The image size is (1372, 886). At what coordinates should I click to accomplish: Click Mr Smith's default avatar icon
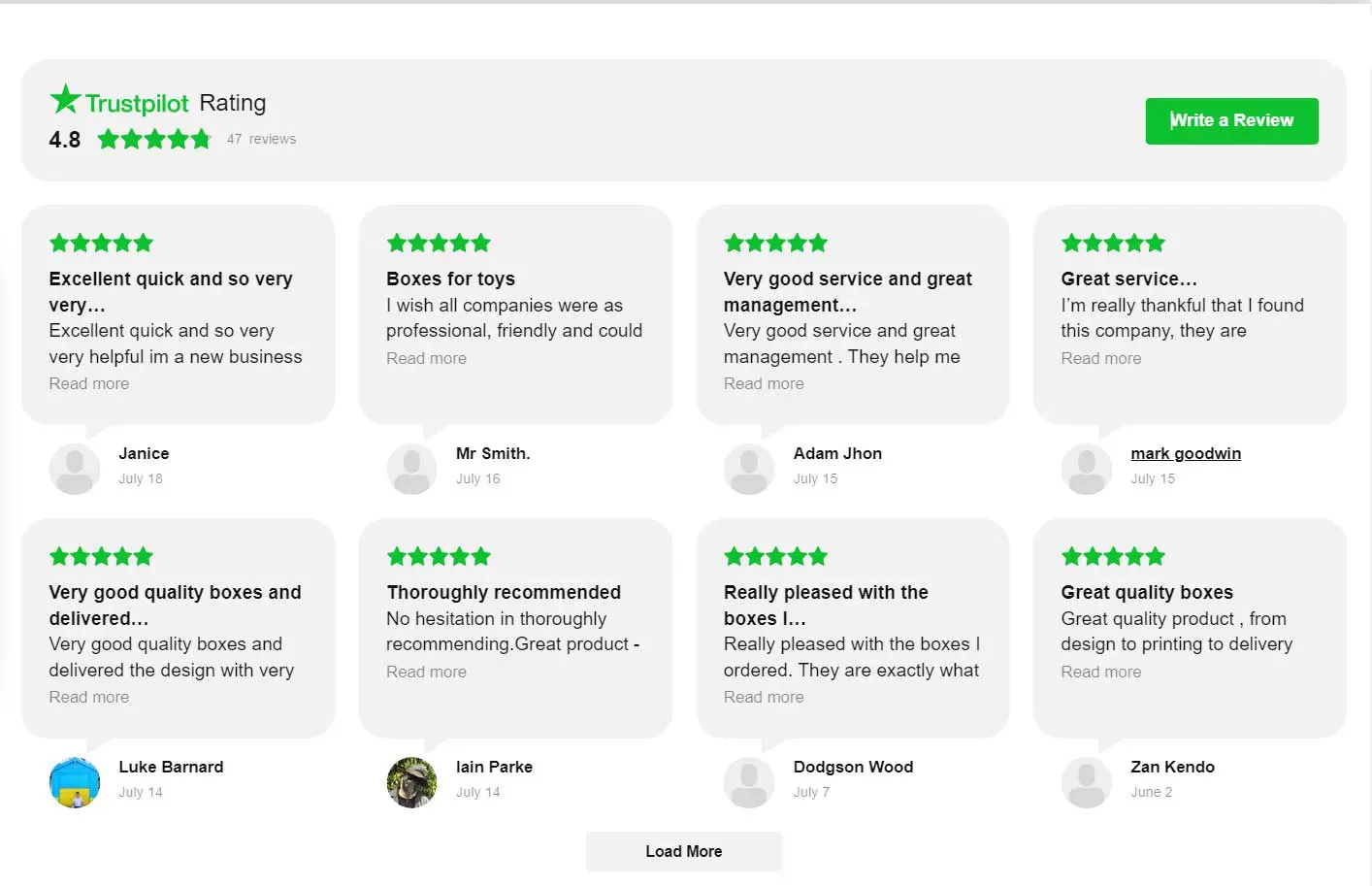(412, 469)
